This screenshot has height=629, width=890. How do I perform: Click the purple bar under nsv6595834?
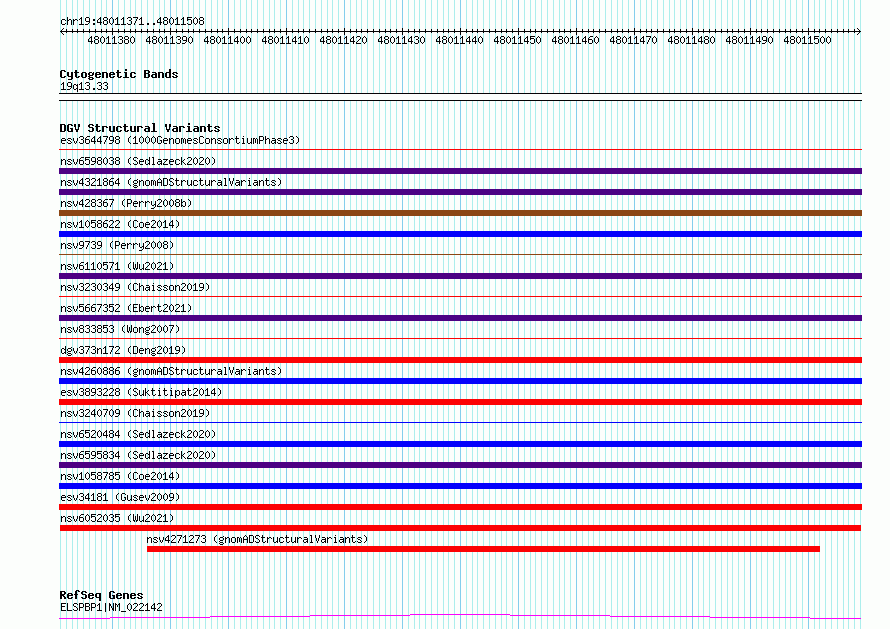pyautogui.click(x=460, y=465)
